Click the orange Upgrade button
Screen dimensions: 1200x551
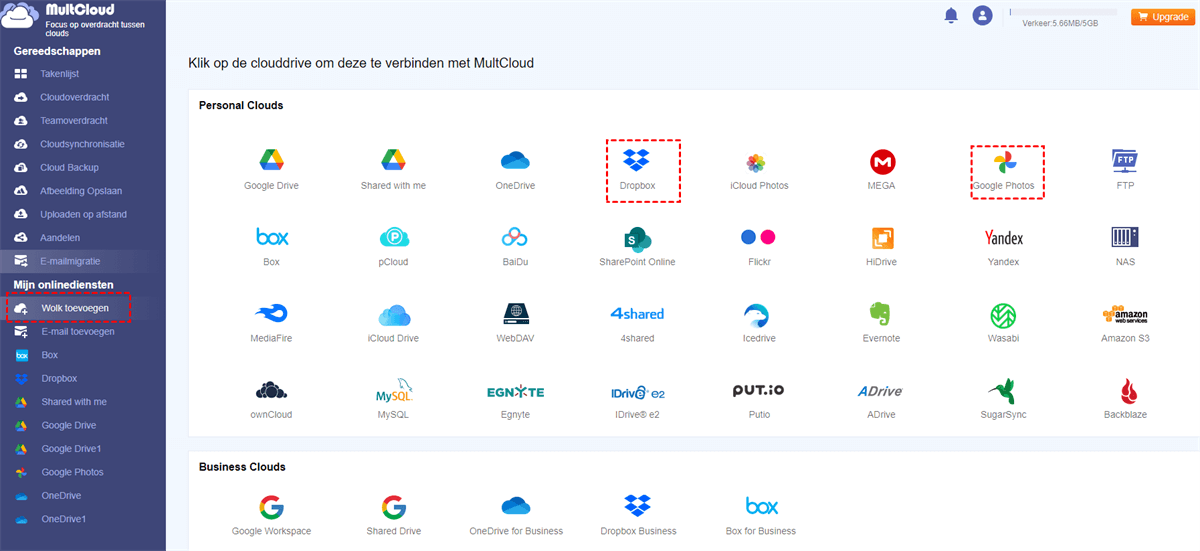click(1162, 17)
